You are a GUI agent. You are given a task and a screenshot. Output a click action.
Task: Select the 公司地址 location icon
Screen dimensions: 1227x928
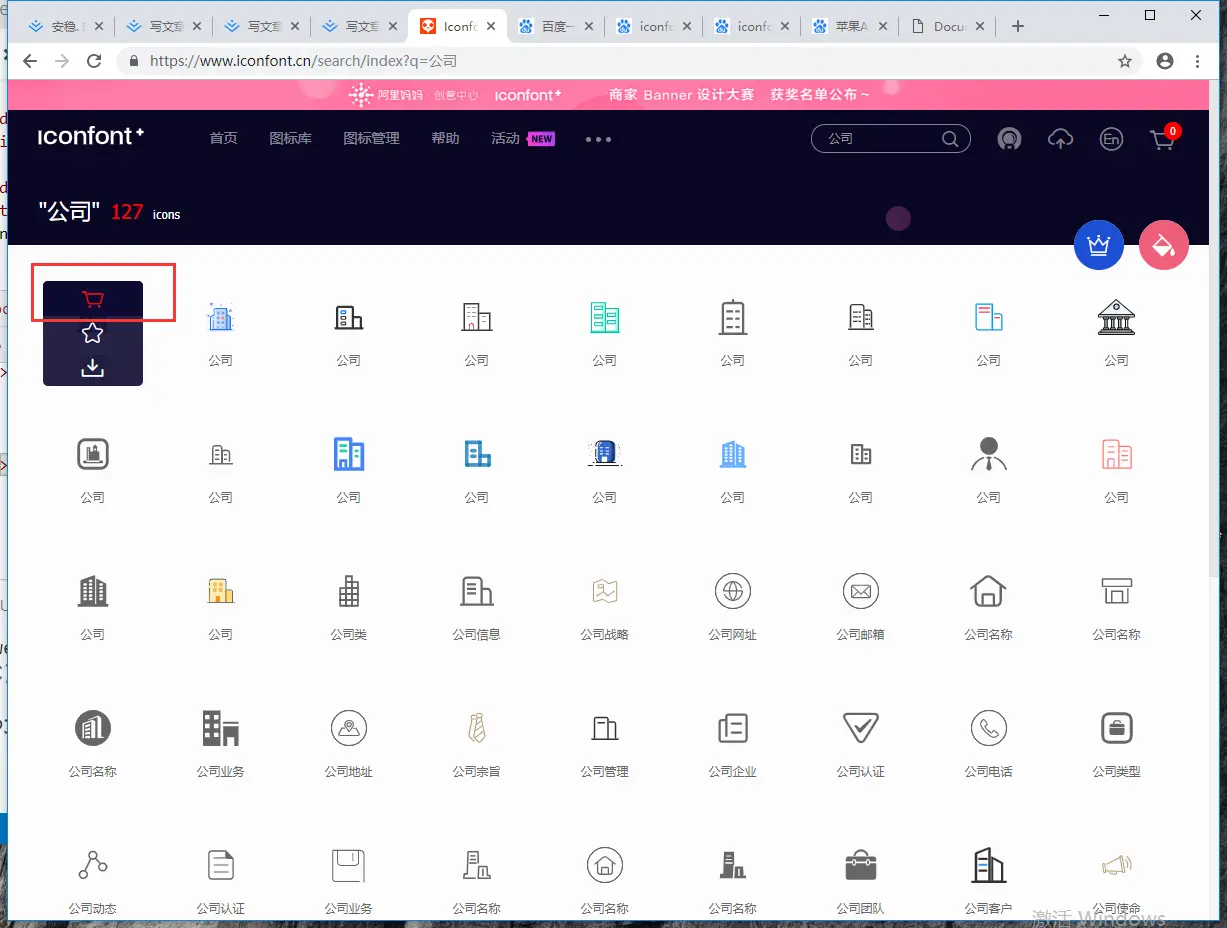coord(349,729)
